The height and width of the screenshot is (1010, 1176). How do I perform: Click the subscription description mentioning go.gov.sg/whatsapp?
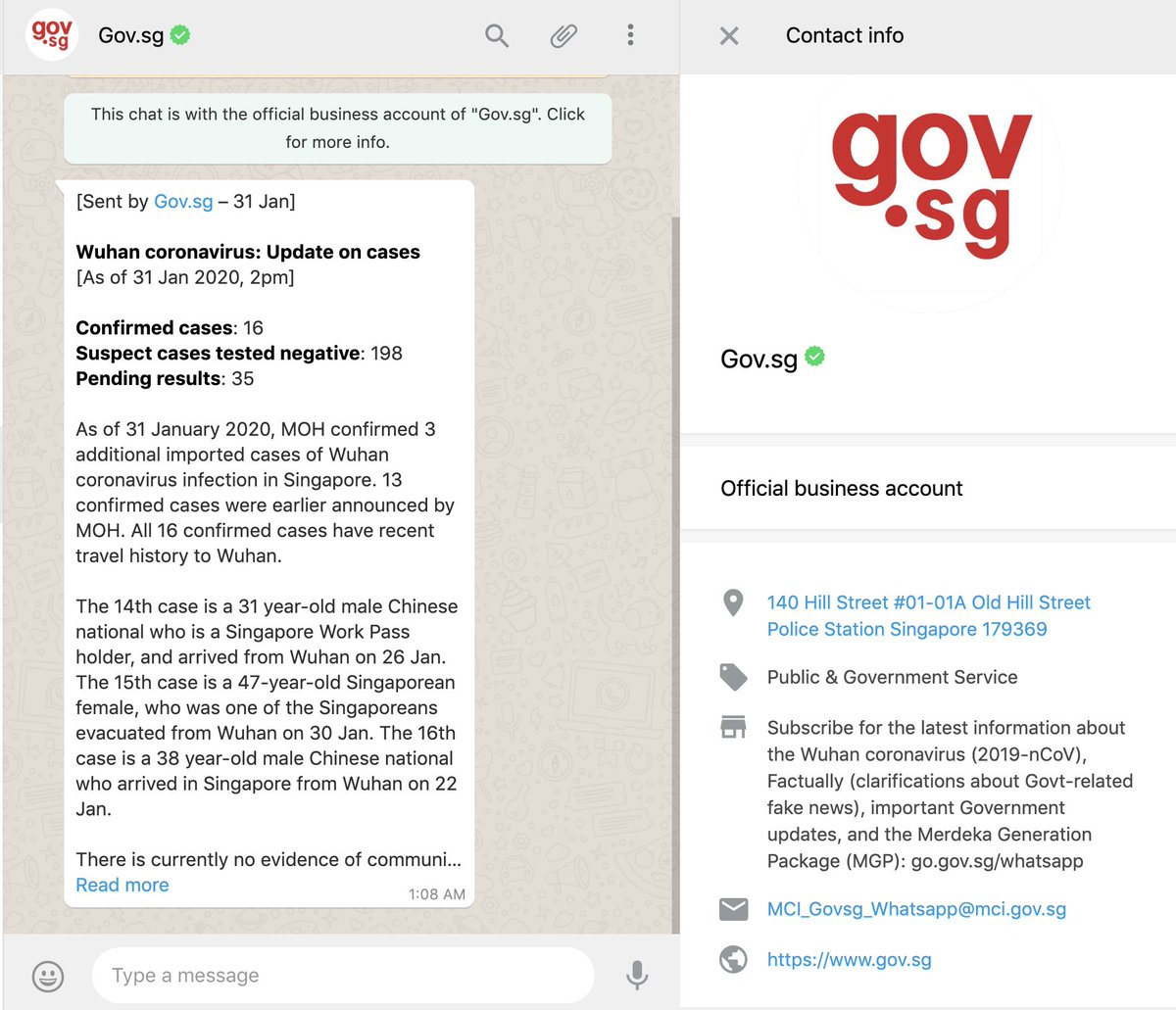coord(950,794)
